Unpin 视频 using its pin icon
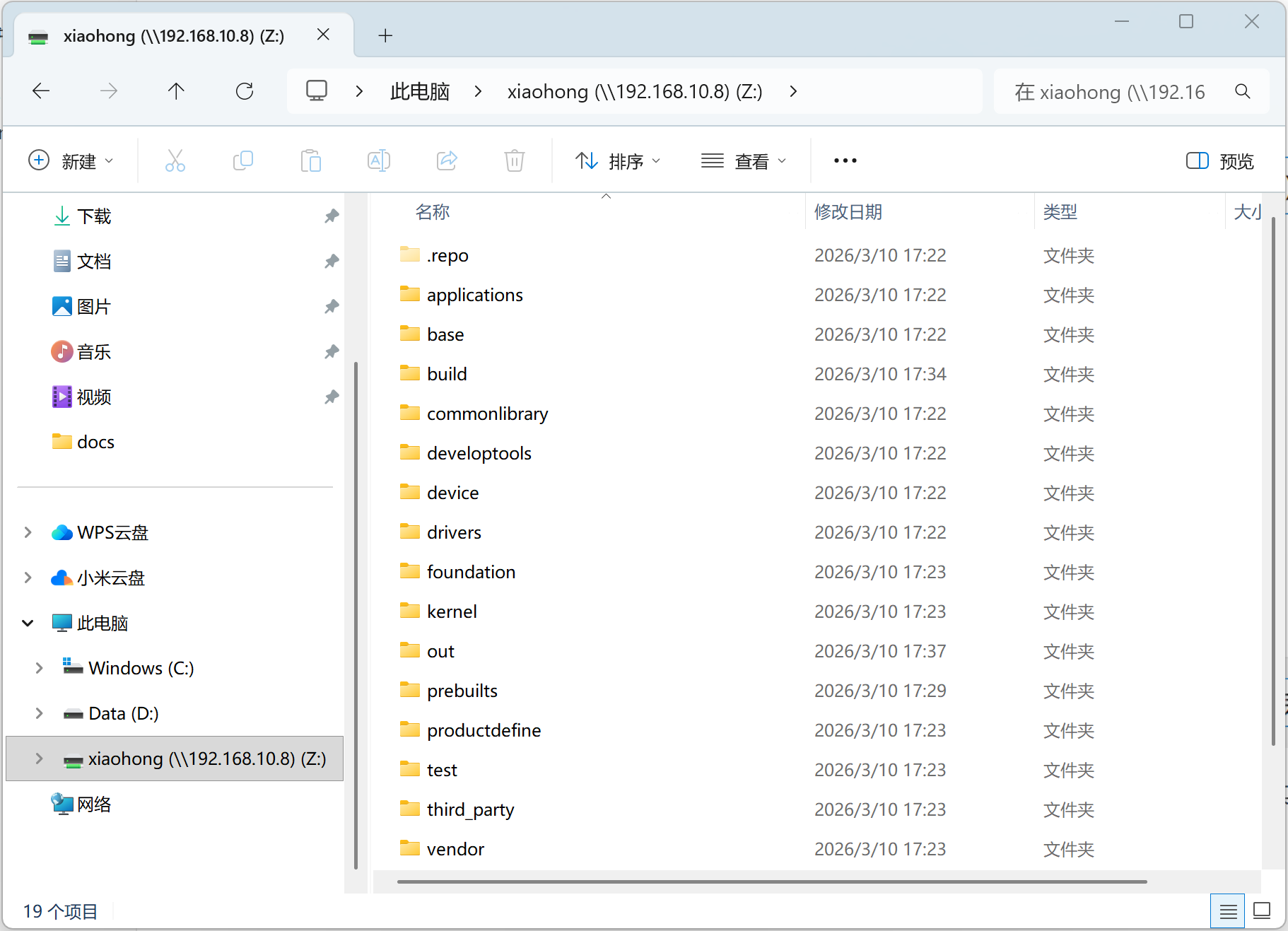The width and height of the screenshot is (1288, 931). [x=332, y=397]
